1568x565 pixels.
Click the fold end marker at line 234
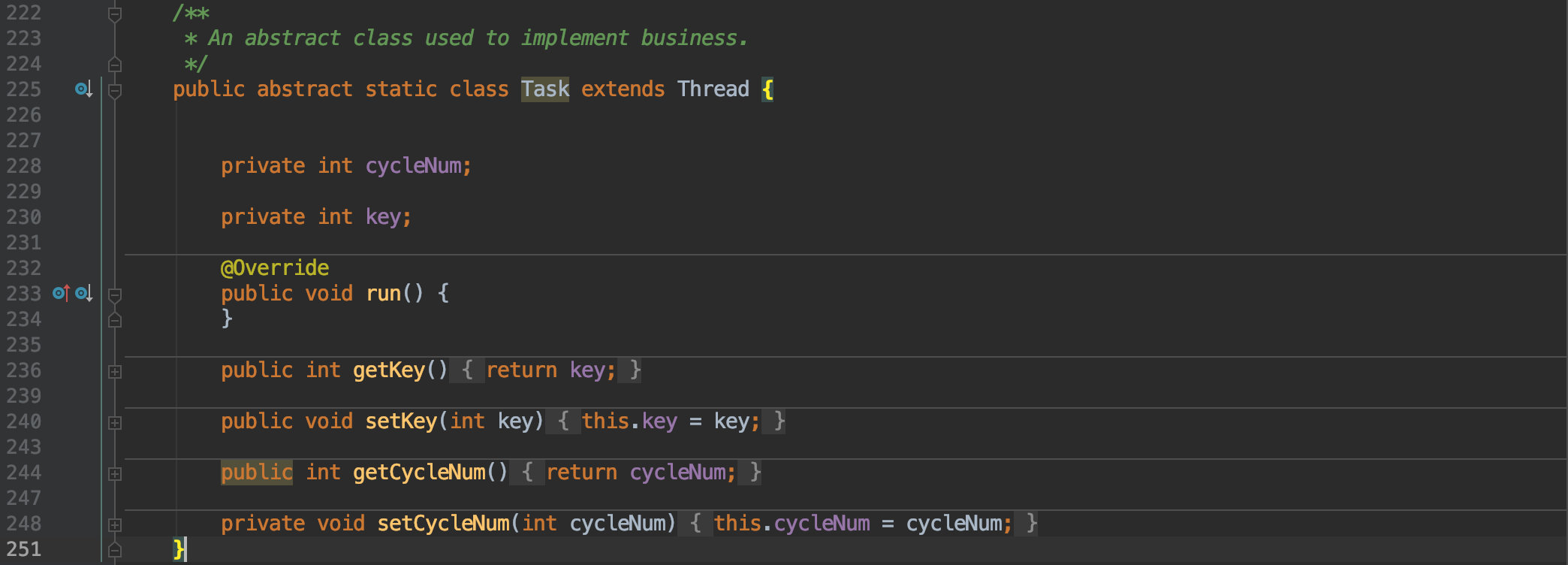point(115,320)
